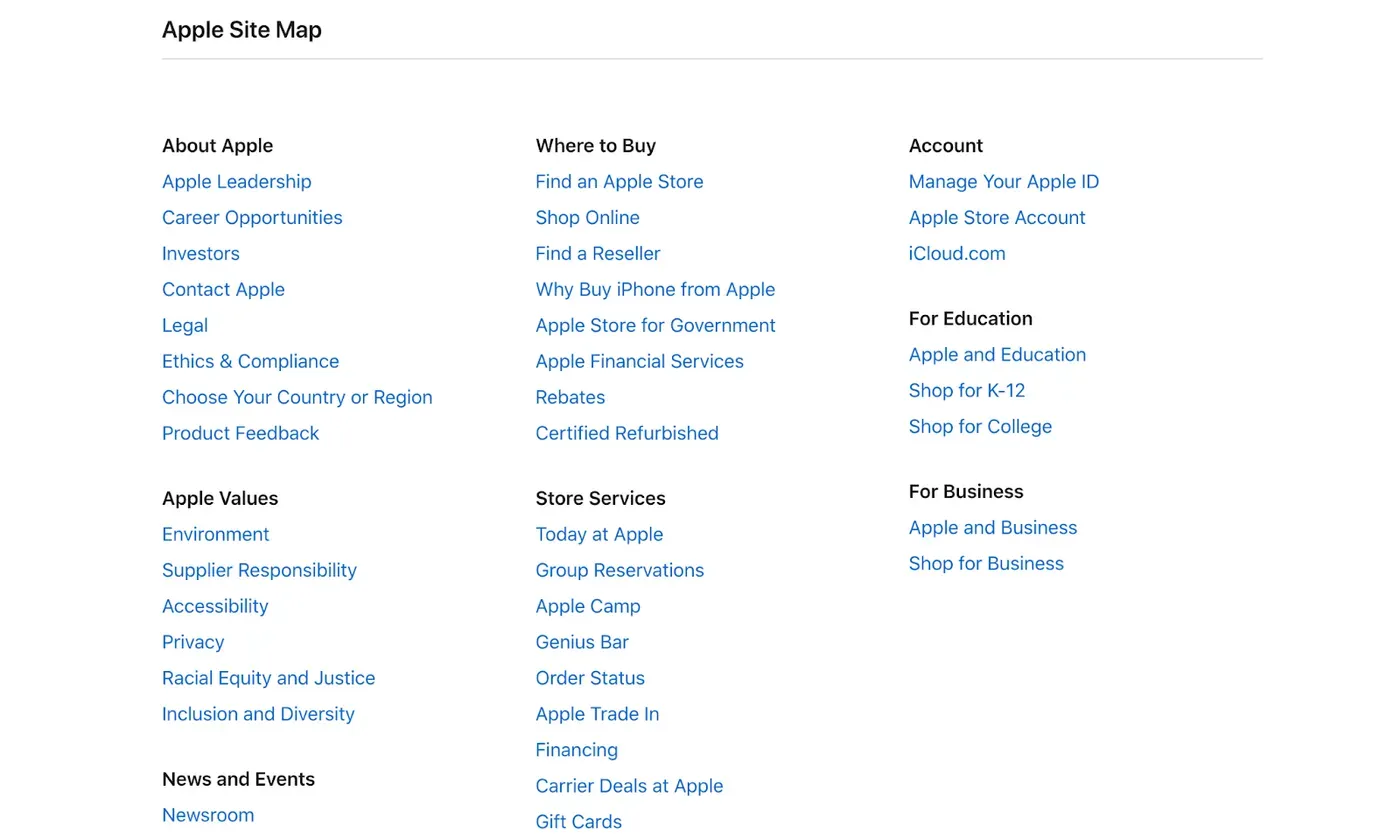Click the Financing link

[576, 750]
